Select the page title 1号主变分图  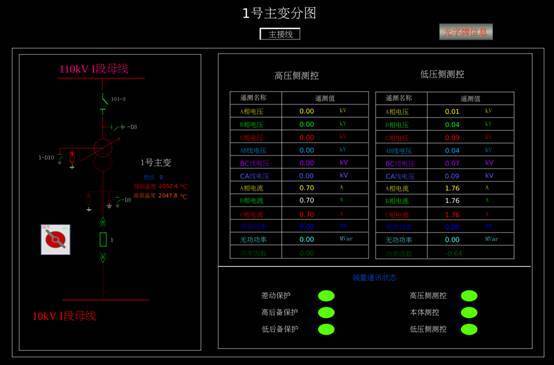[279, 13]
